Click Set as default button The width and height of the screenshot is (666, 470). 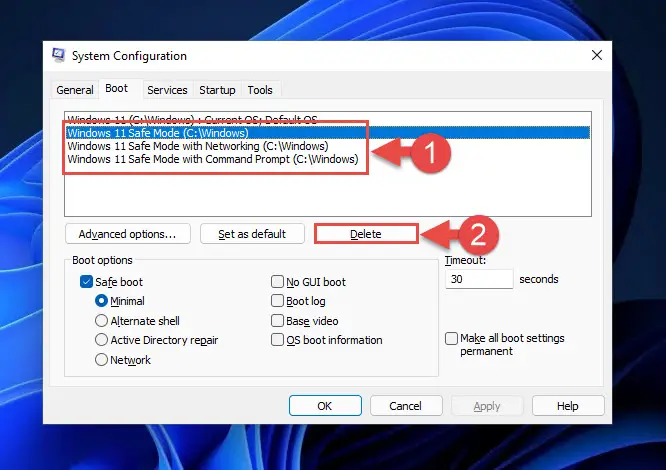pos(252,234)
